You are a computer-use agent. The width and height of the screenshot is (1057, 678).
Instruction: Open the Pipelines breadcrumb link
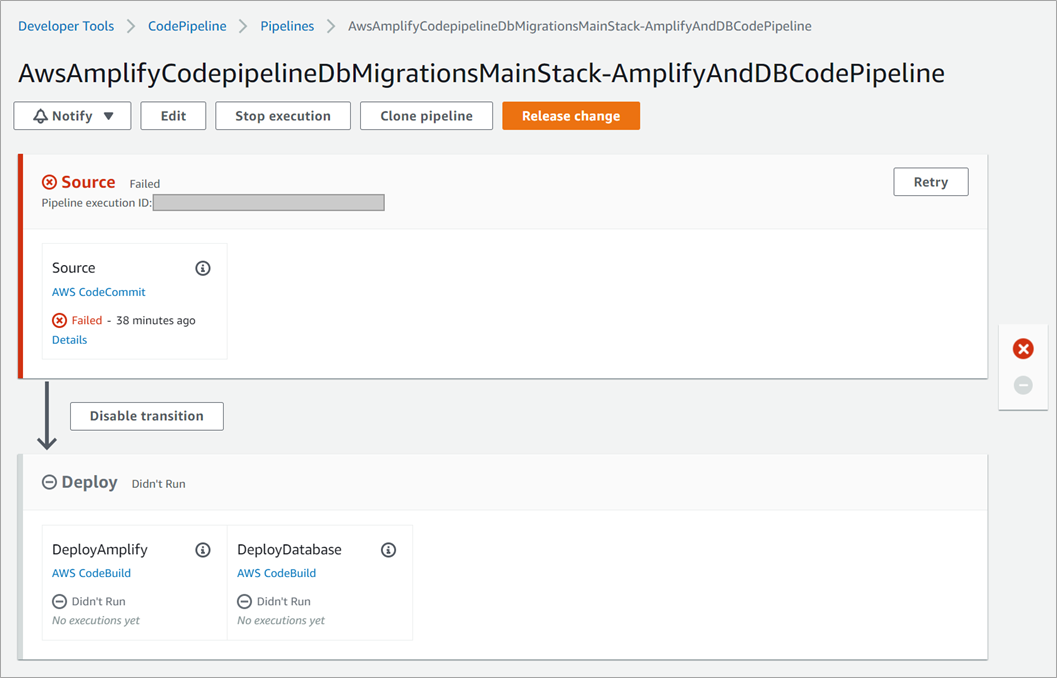(x=287, y=26)
